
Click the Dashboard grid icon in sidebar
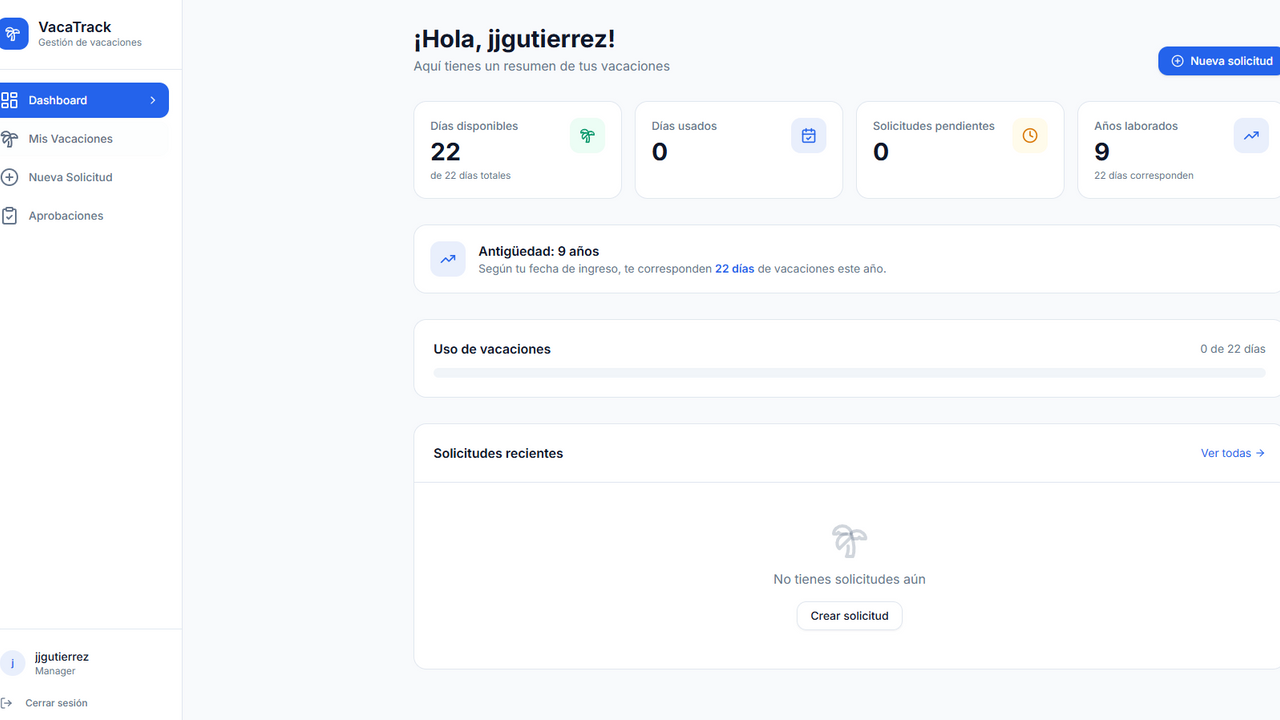[9, 100]
